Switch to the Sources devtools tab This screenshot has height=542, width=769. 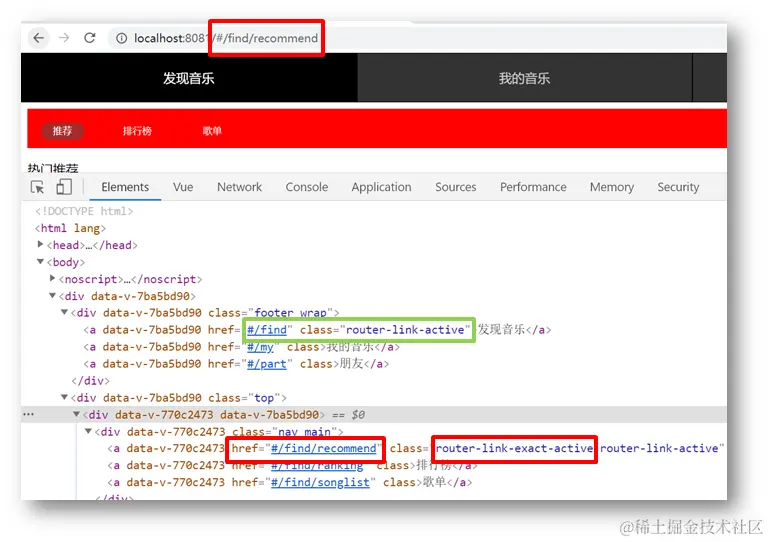(456, 187)
